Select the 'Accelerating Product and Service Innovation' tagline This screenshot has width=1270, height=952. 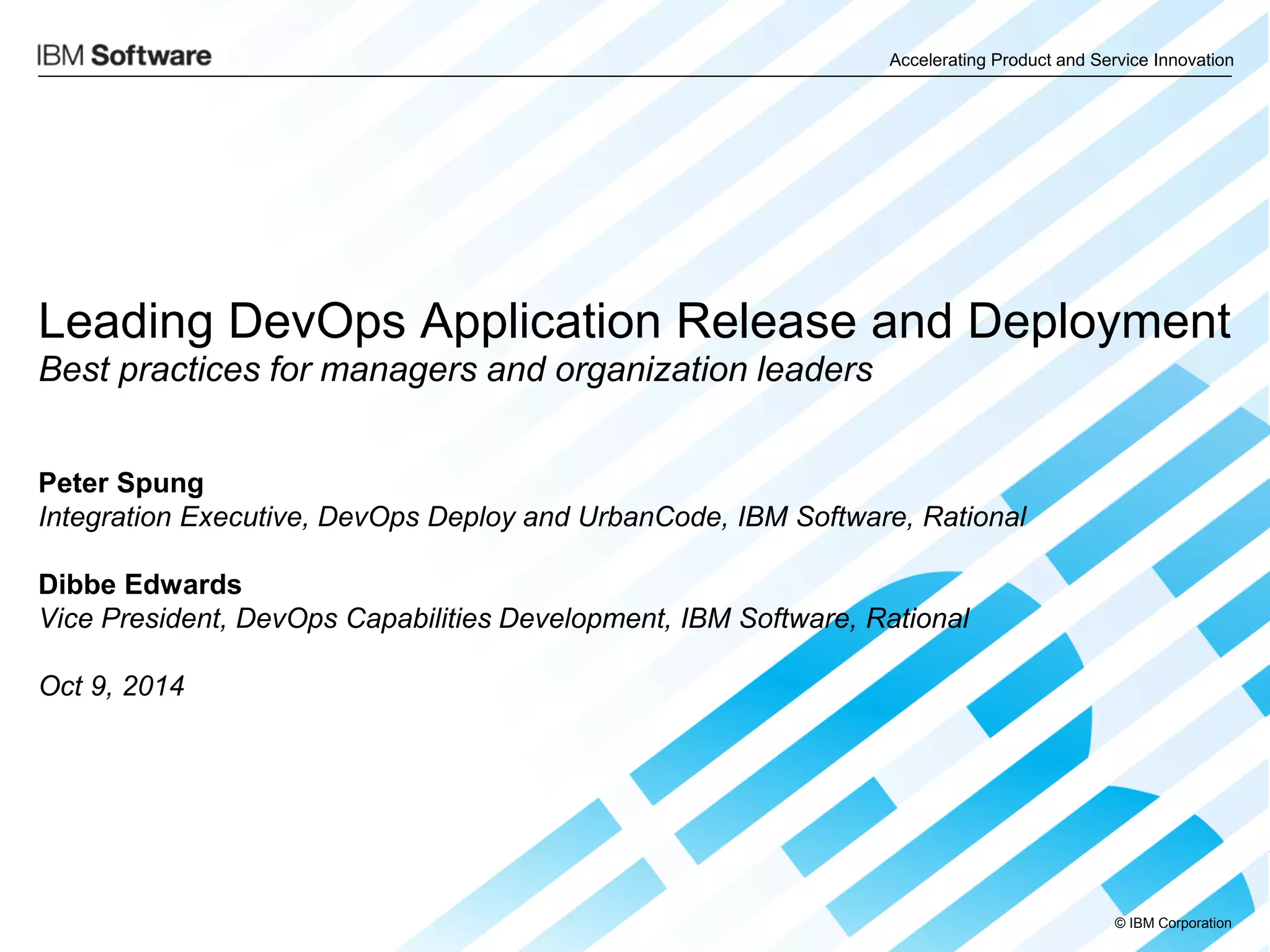click(1060, 60)
